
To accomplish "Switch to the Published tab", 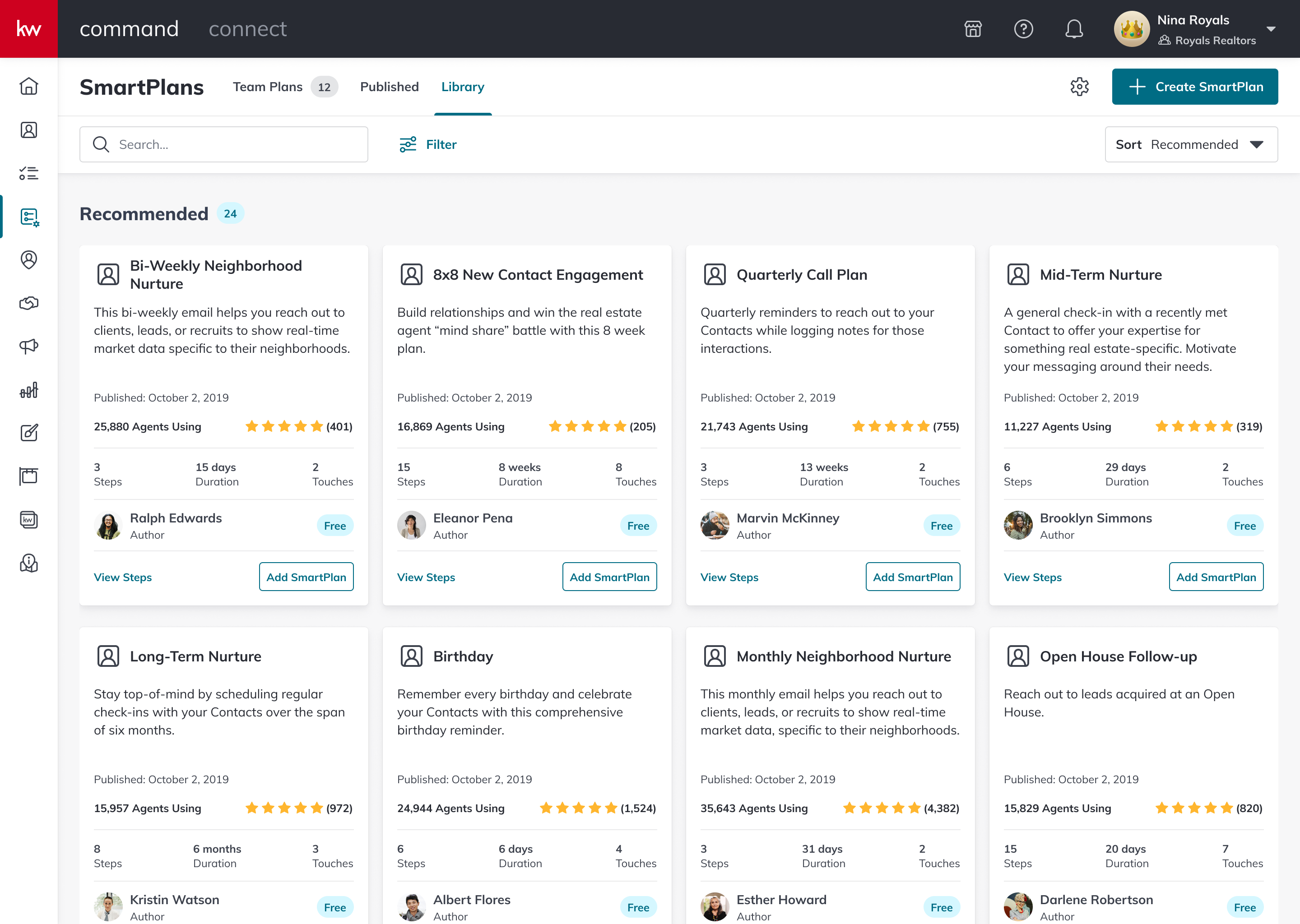I will [x=389, y=87].
